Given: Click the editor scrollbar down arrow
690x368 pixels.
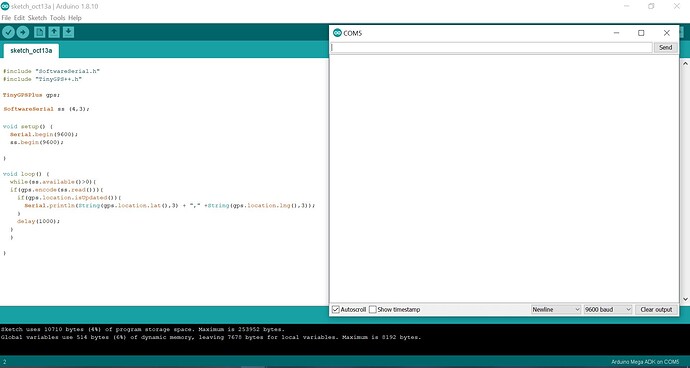Looking at the screenshot, I should click(685, 299).
